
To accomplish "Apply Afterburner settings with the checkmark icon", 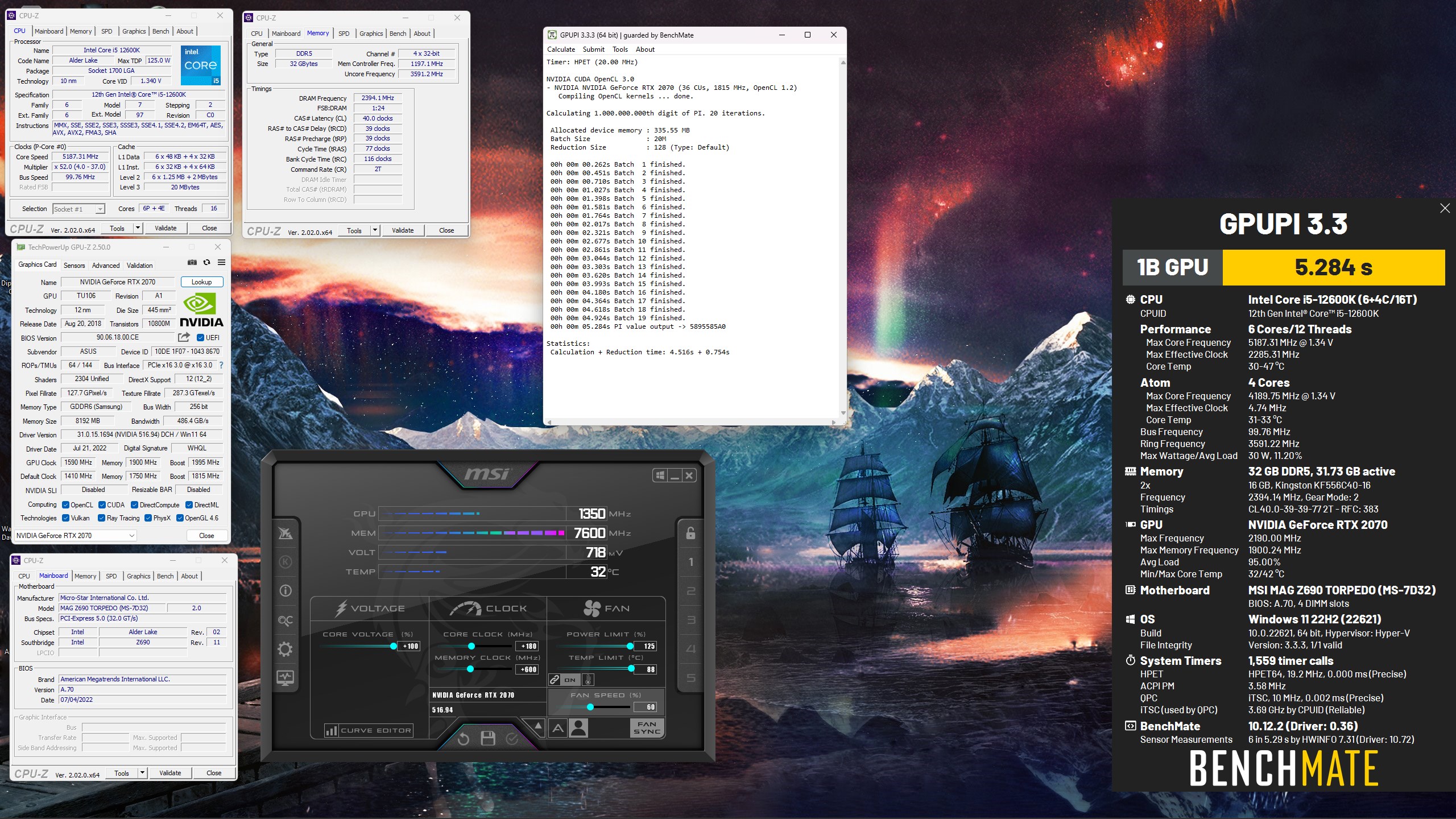I will click(x=512, y=738).
